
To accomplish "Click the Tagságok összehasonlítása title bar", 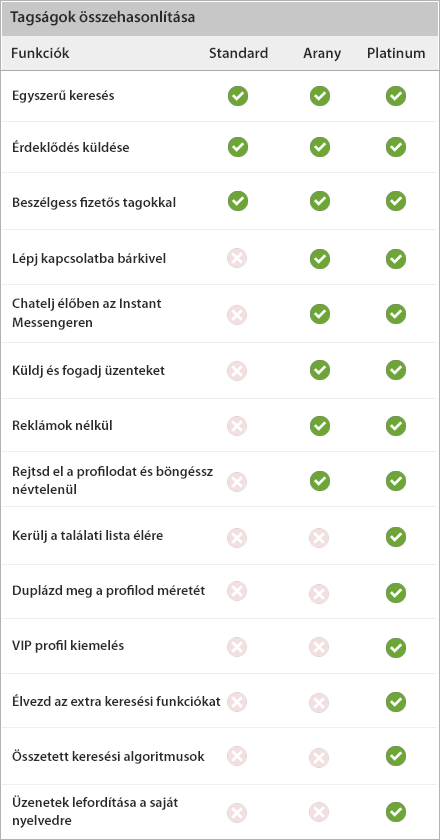I will 220,18.
